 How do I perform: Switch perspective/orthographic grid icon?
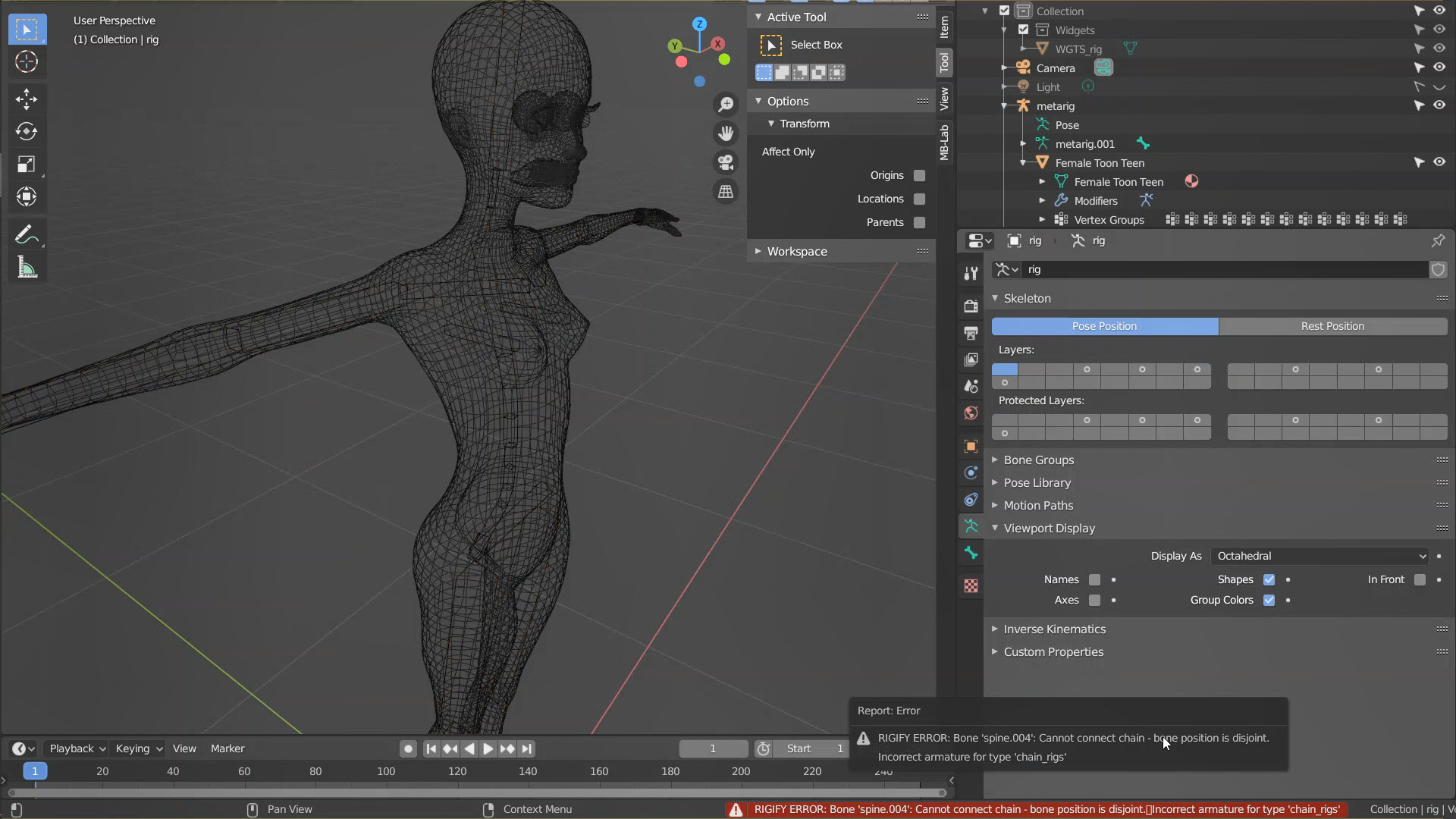click(726, 192)
